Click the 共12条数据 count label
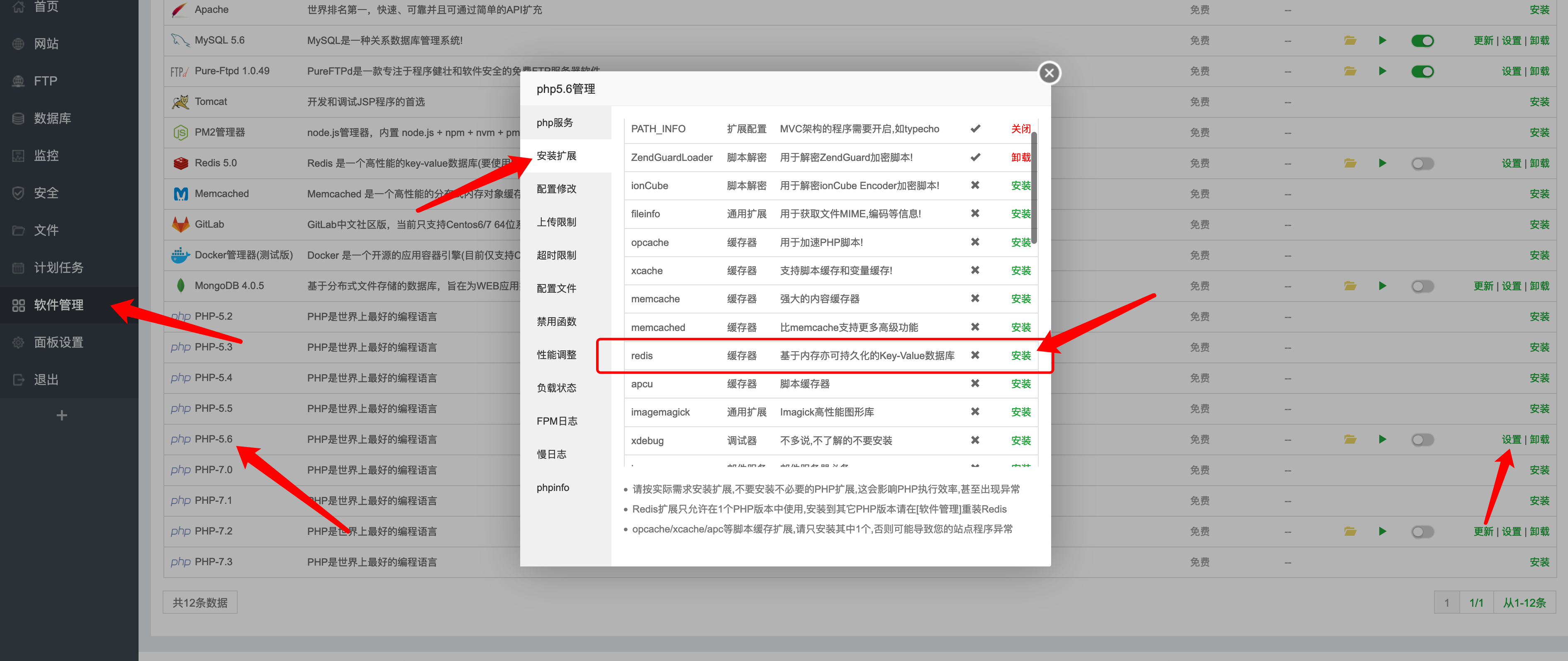This screenshot has width=1568, height=661. click(200, 603)
